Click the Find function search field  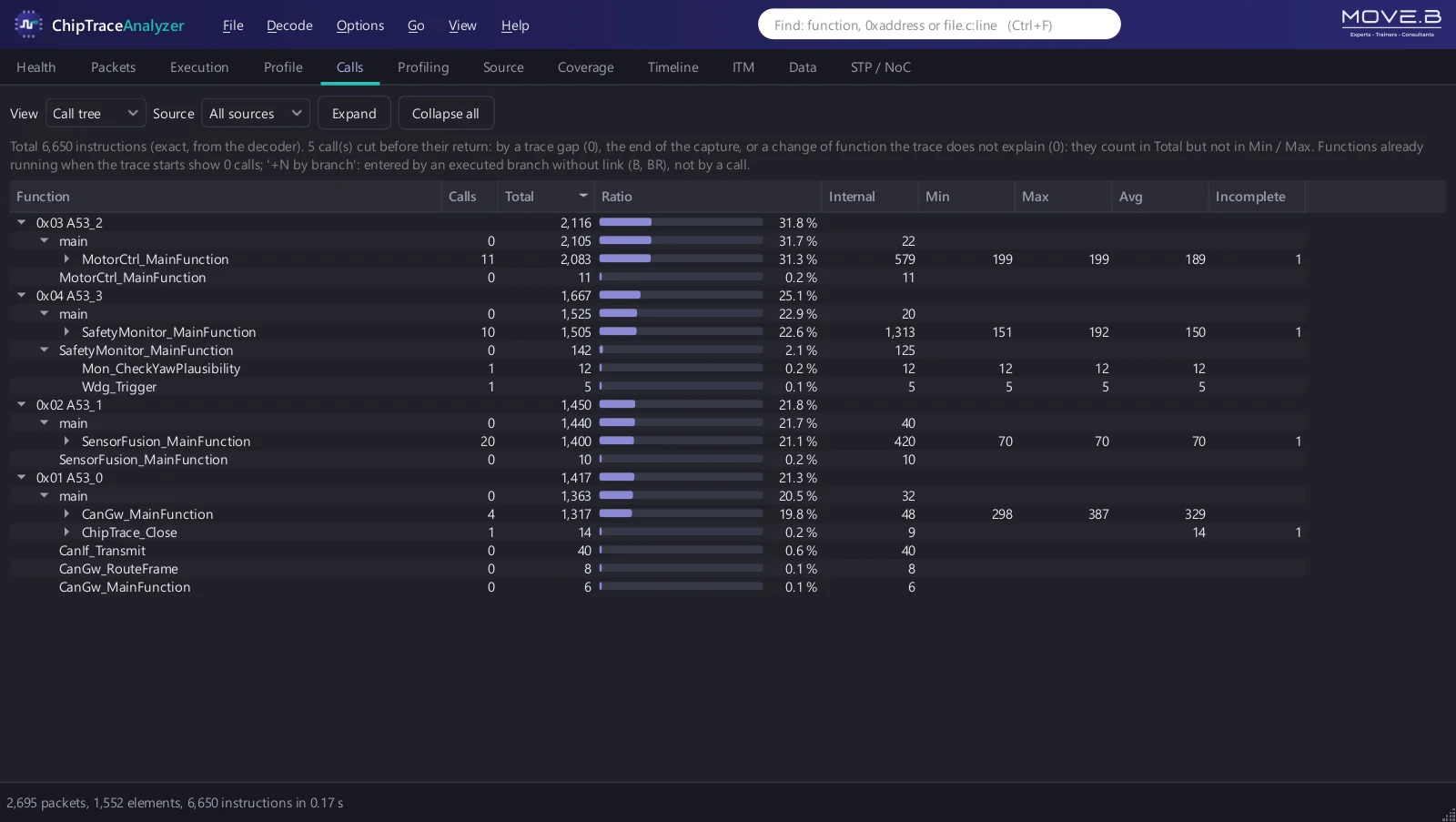(939, 25)
